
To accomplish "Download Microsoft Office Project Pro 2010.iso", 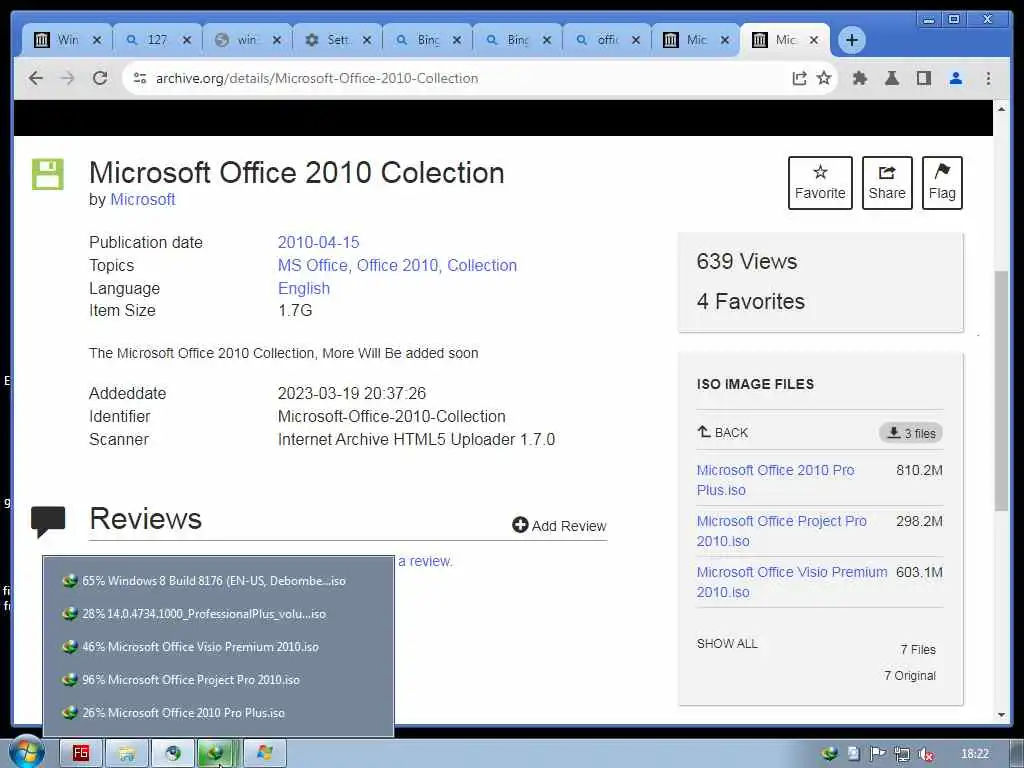I will point(782,531).
